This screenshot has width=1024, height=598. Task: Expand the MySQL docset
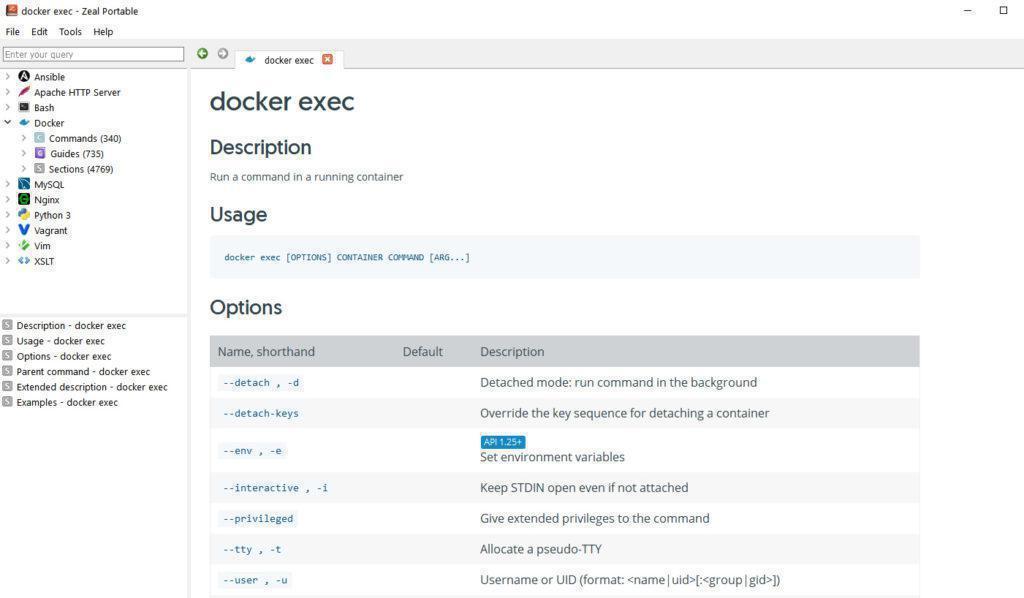click(x=7, y=184)
